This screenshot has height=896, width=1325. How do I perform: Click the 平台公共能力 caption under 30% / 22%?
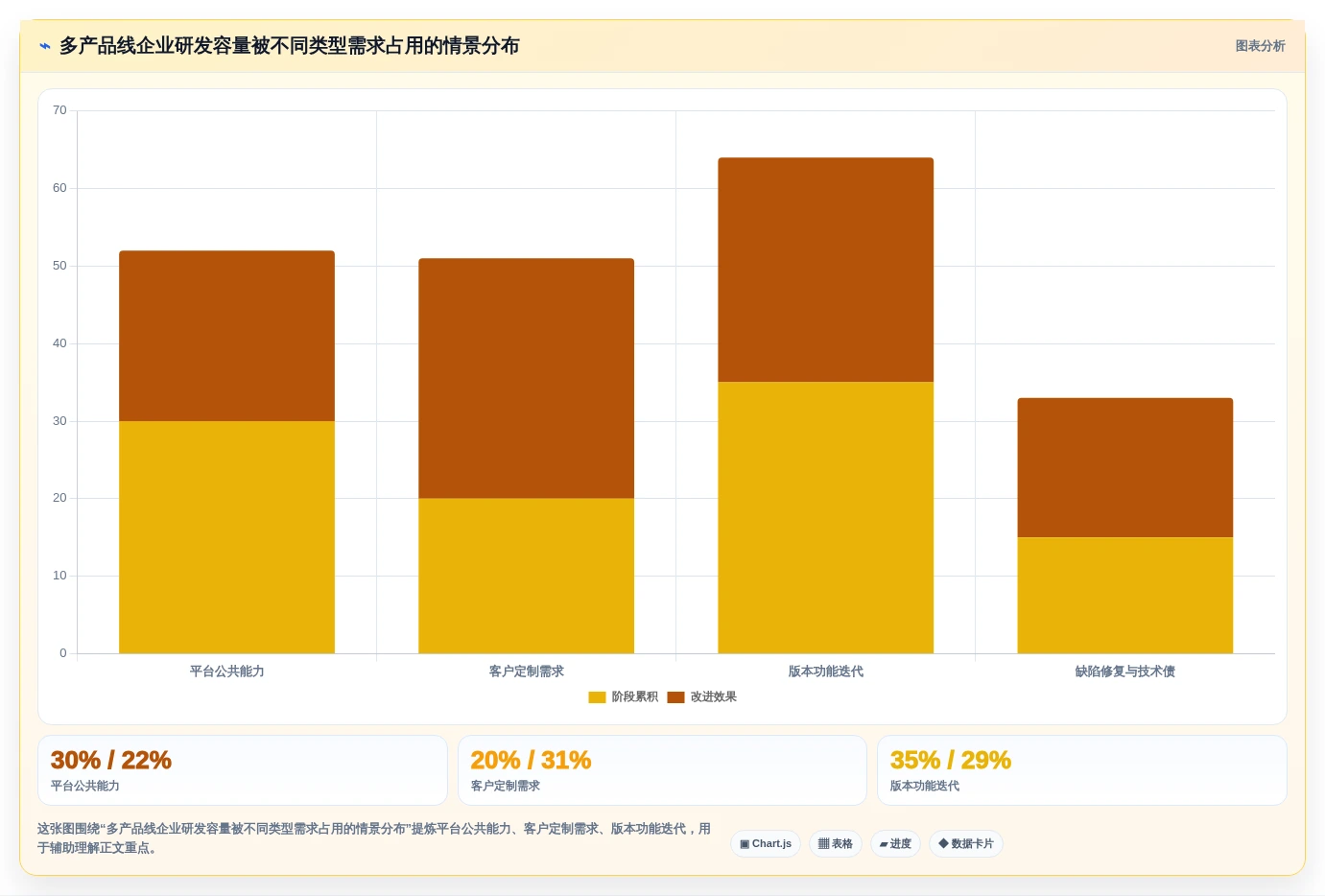tap(85, 786)
